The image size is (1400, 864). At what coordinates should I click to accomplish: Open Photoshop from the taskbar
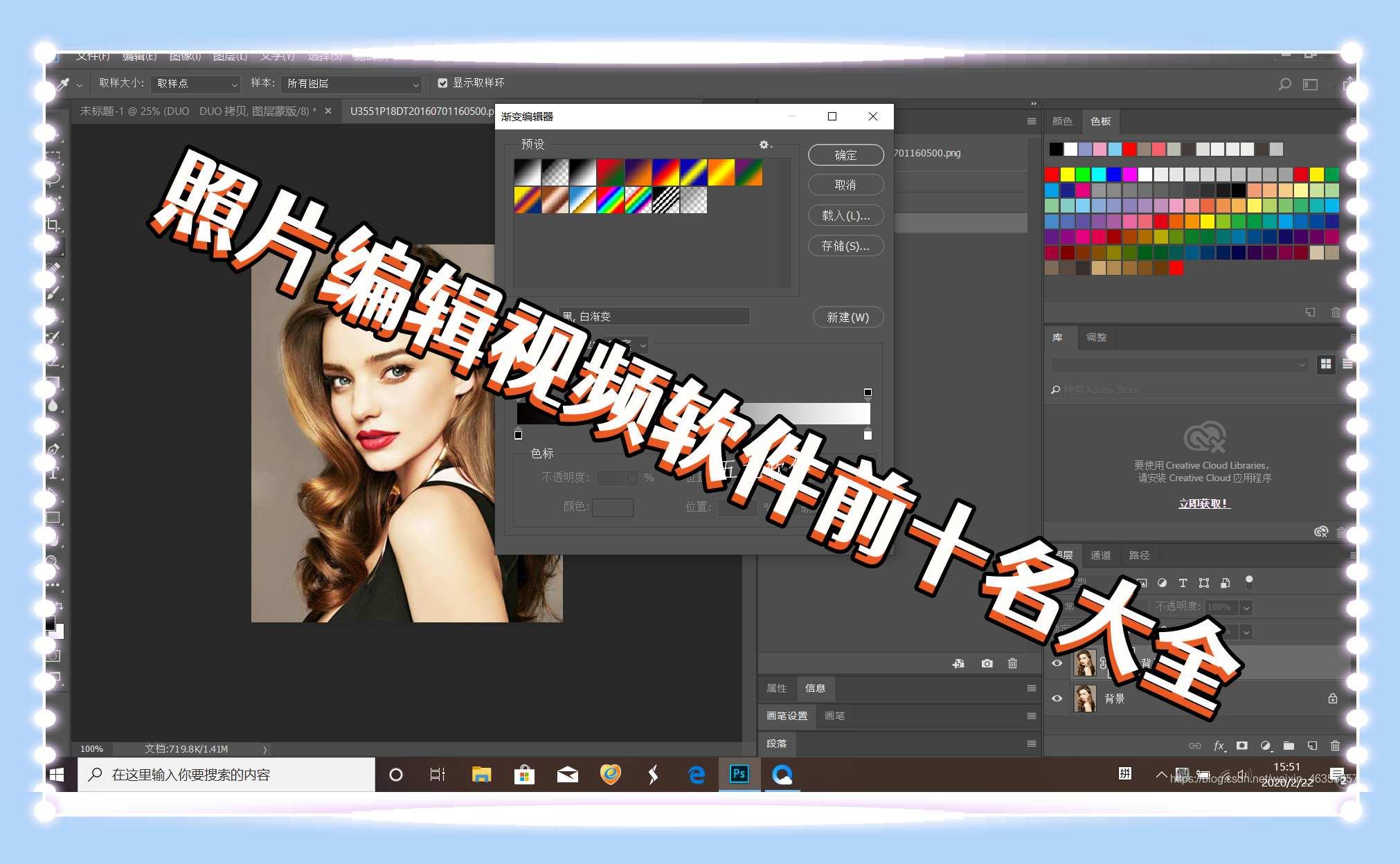(739, 774)
